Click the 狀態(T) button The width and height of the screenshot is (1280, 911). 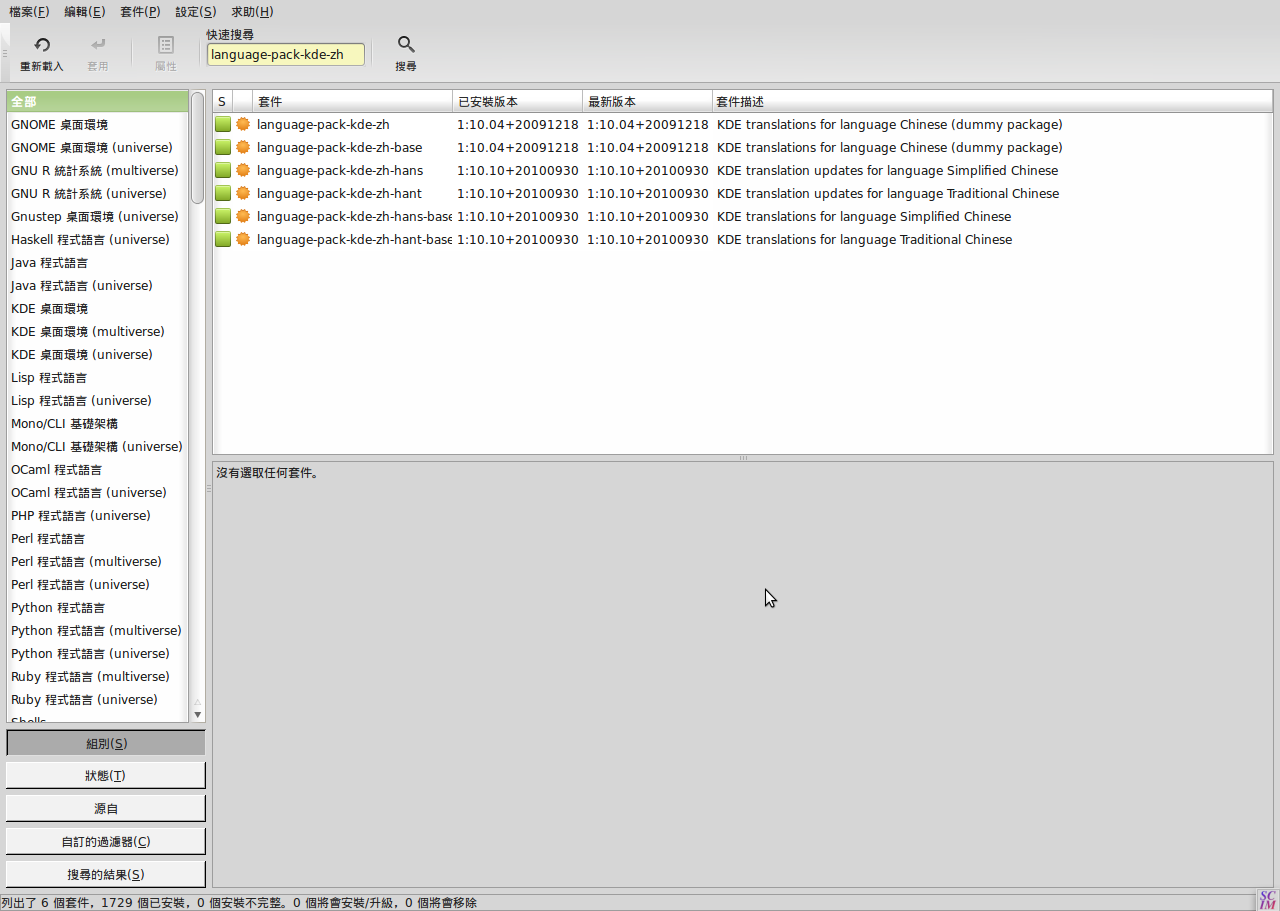pos(106,776)
